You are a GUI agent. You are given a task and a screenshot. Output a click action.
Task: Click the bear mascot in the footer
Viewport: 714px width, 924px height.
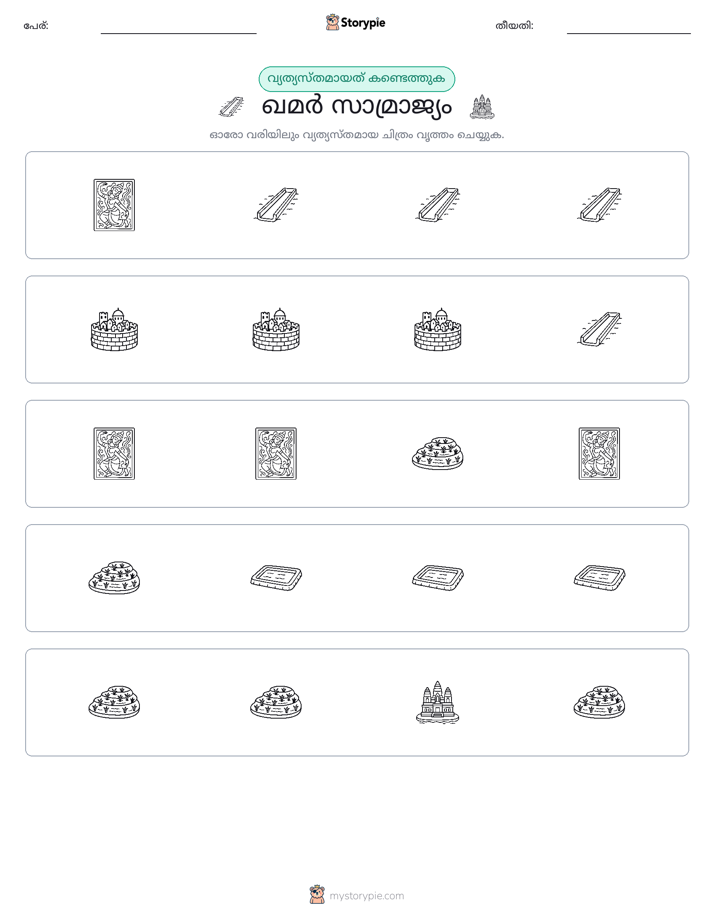(x=317, y=895)
